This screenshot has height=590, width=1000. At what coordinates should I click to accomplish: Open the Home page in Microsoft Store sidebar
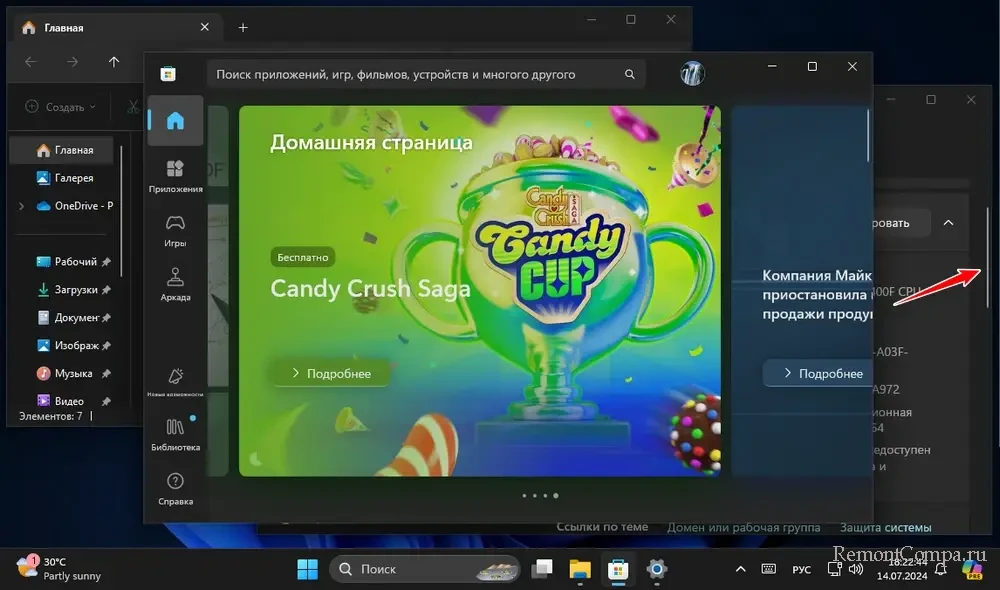click(175, 121)
